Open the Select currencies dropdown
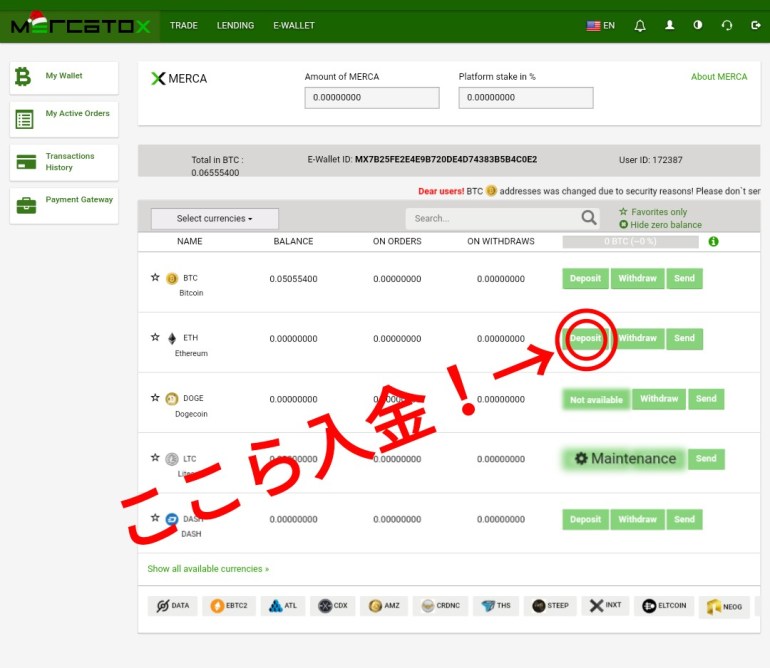The width and height of the screenshot is (770, 668). point(214,219)
